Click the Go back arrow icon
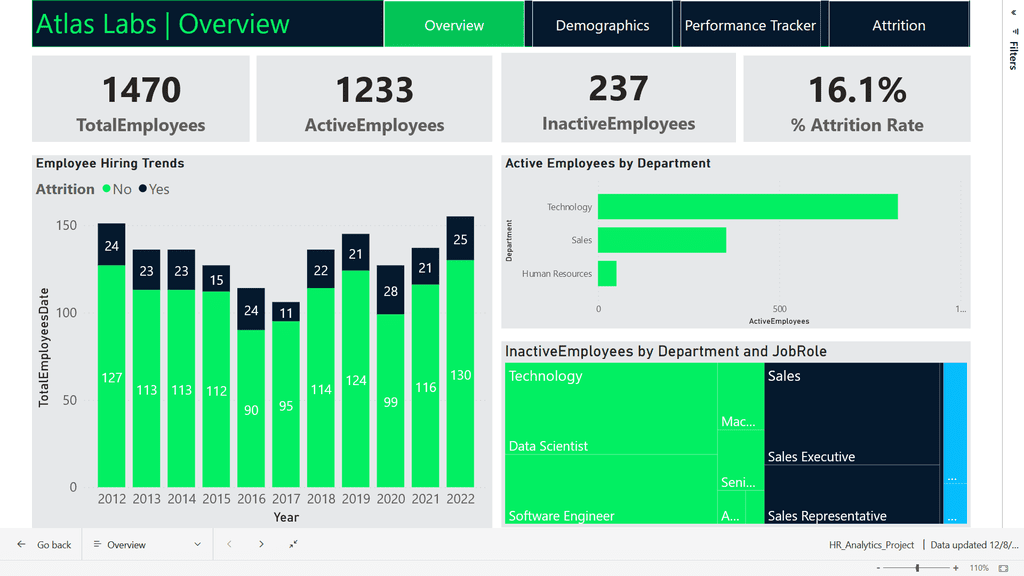Image resolution: width=1024 pixels, height=576 pixels. [x=22, y=544]
